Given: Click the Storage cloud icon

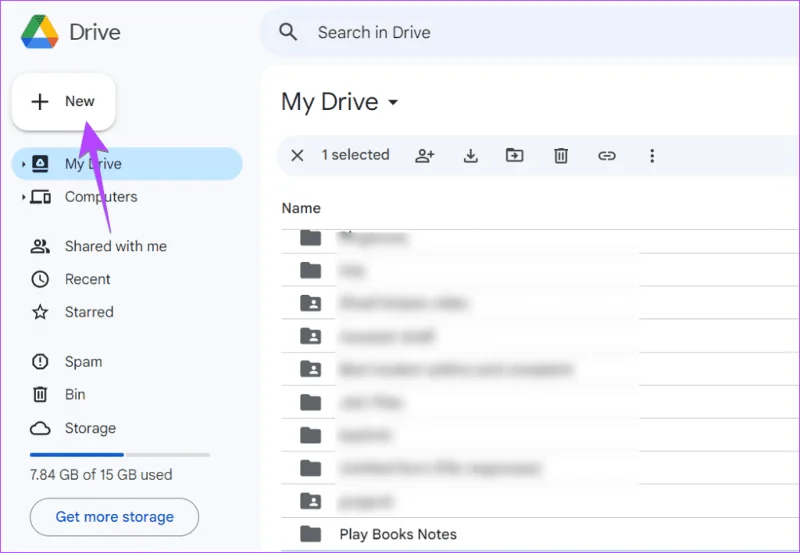Looking at the screenshot, I should click(40, 429).
